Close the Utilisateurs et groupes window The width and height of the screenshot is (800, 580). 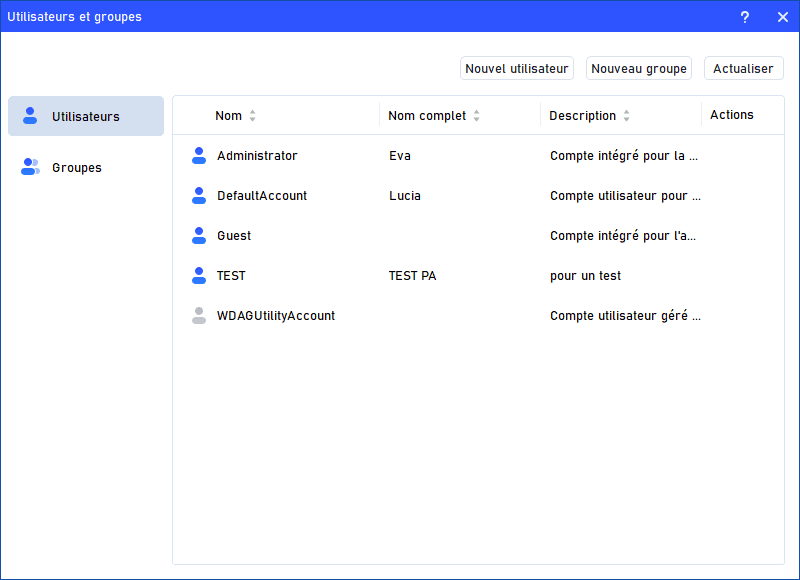coord(782,17)
